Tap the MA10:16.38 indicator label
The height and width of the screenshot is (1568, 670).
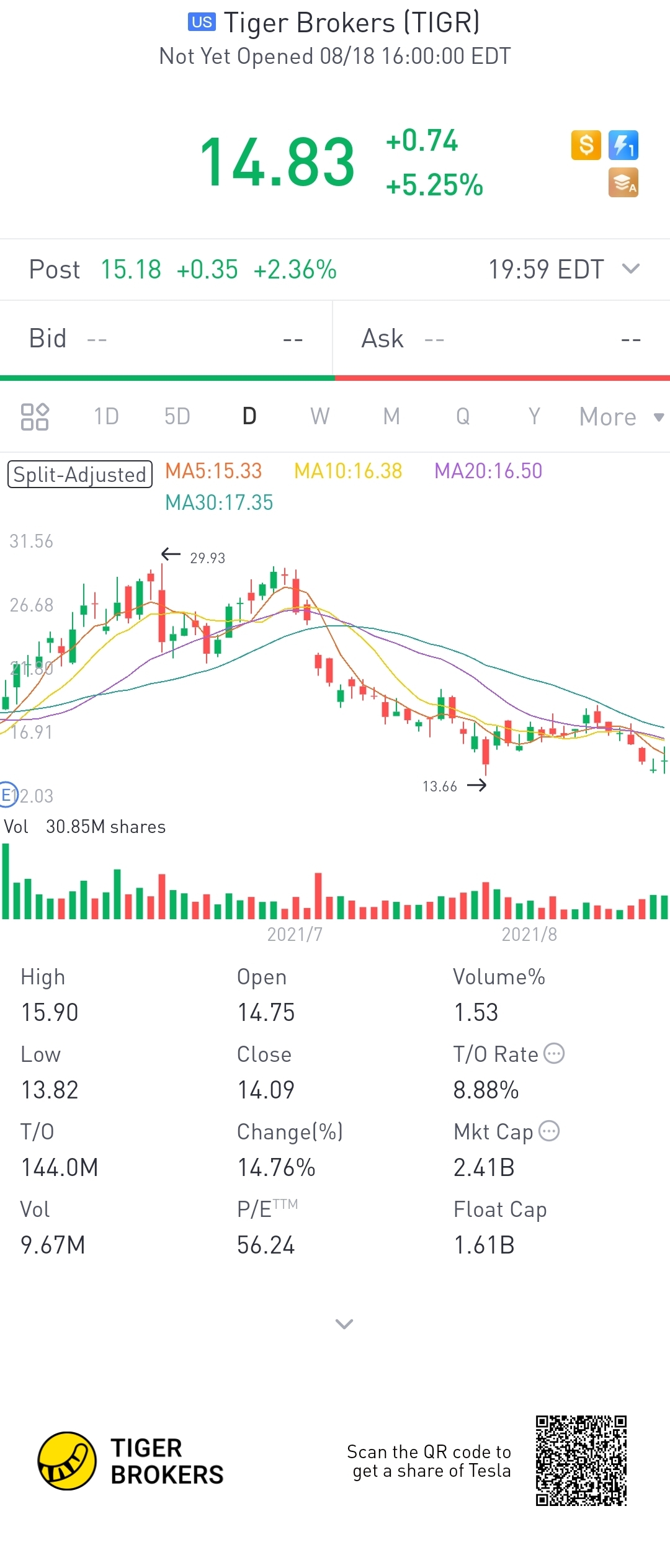348,471
